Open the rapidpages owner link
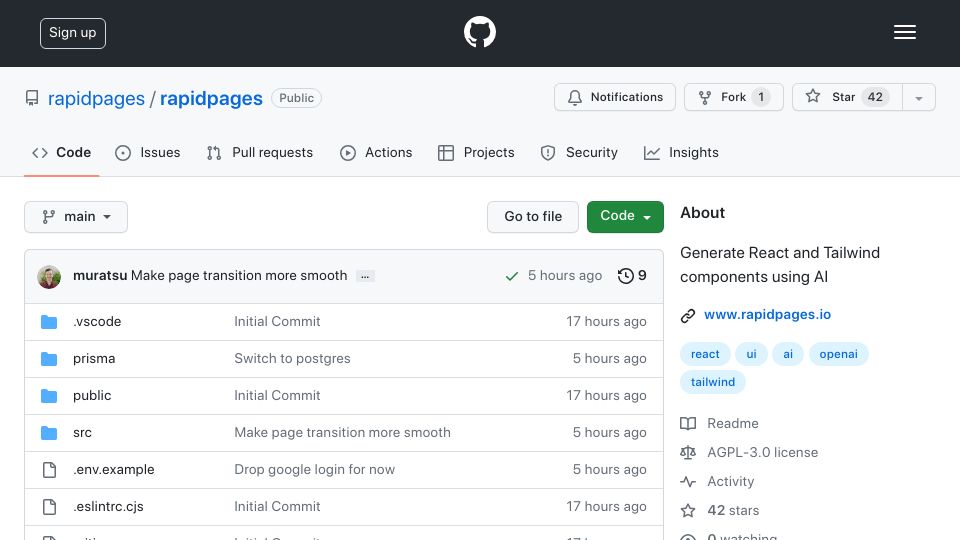 pyautogui.click(x=96, y=99)
